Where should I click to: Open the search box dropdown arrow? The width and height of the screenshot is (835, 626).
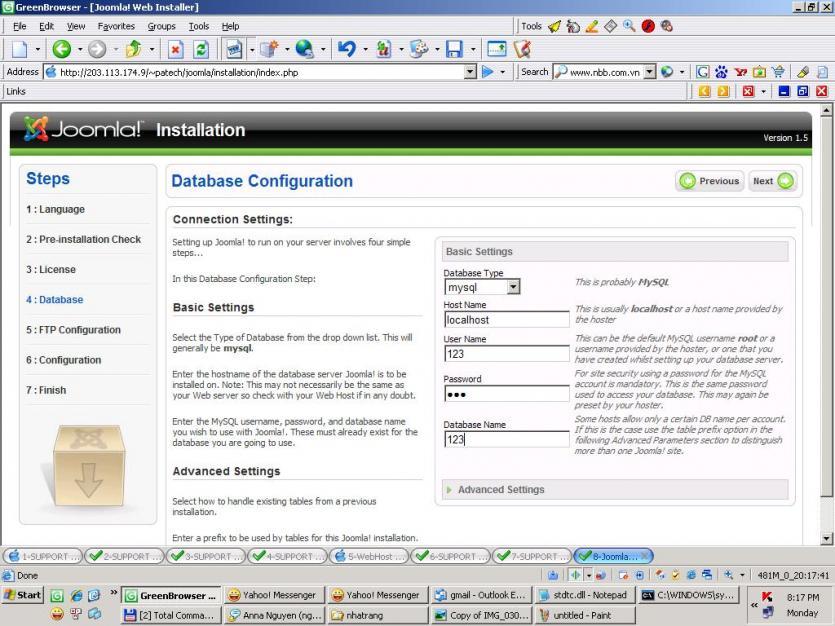pyautogui.click(x=649, y=72)
